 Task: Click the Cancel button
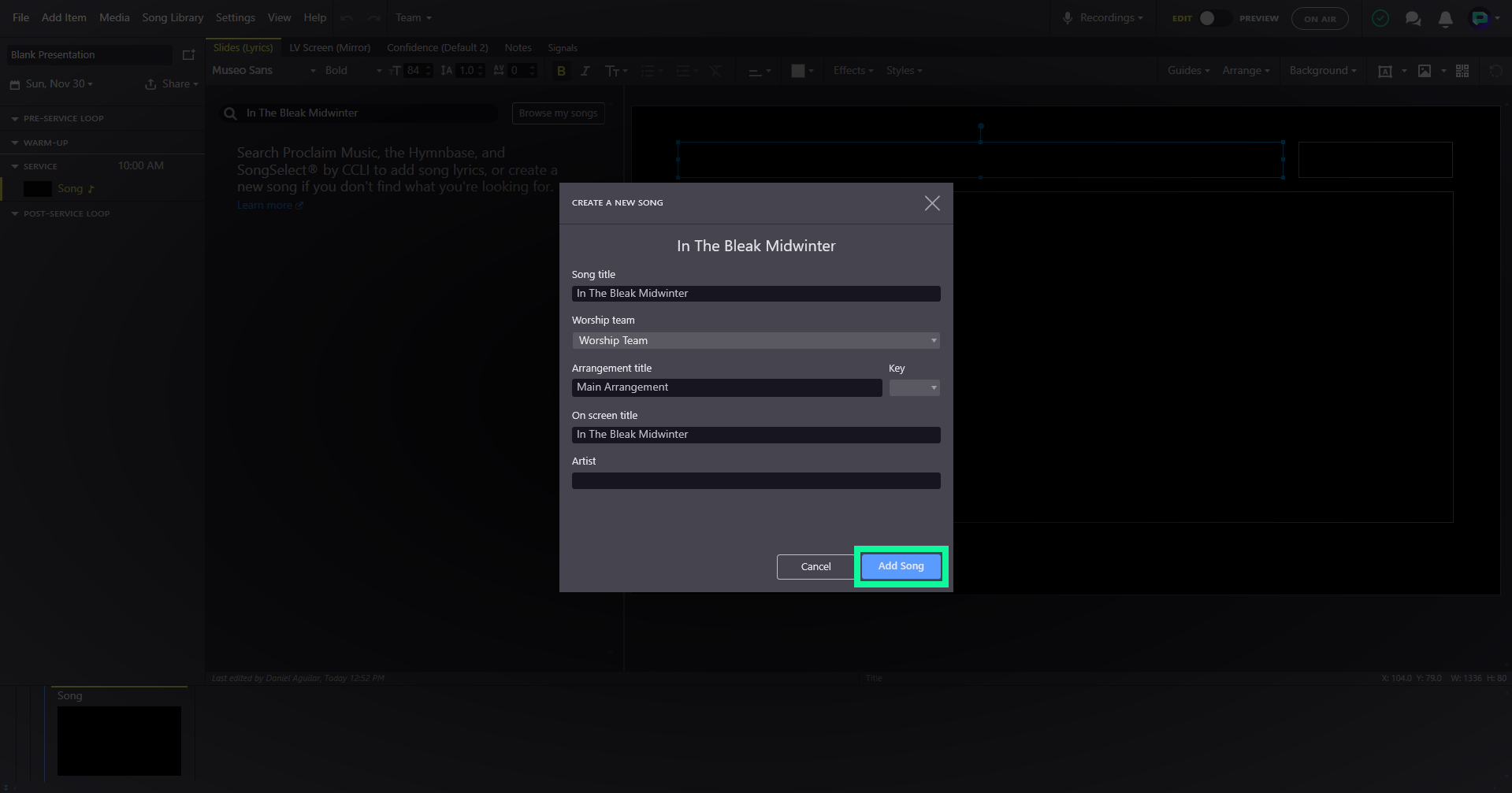[x=815, y=567]
